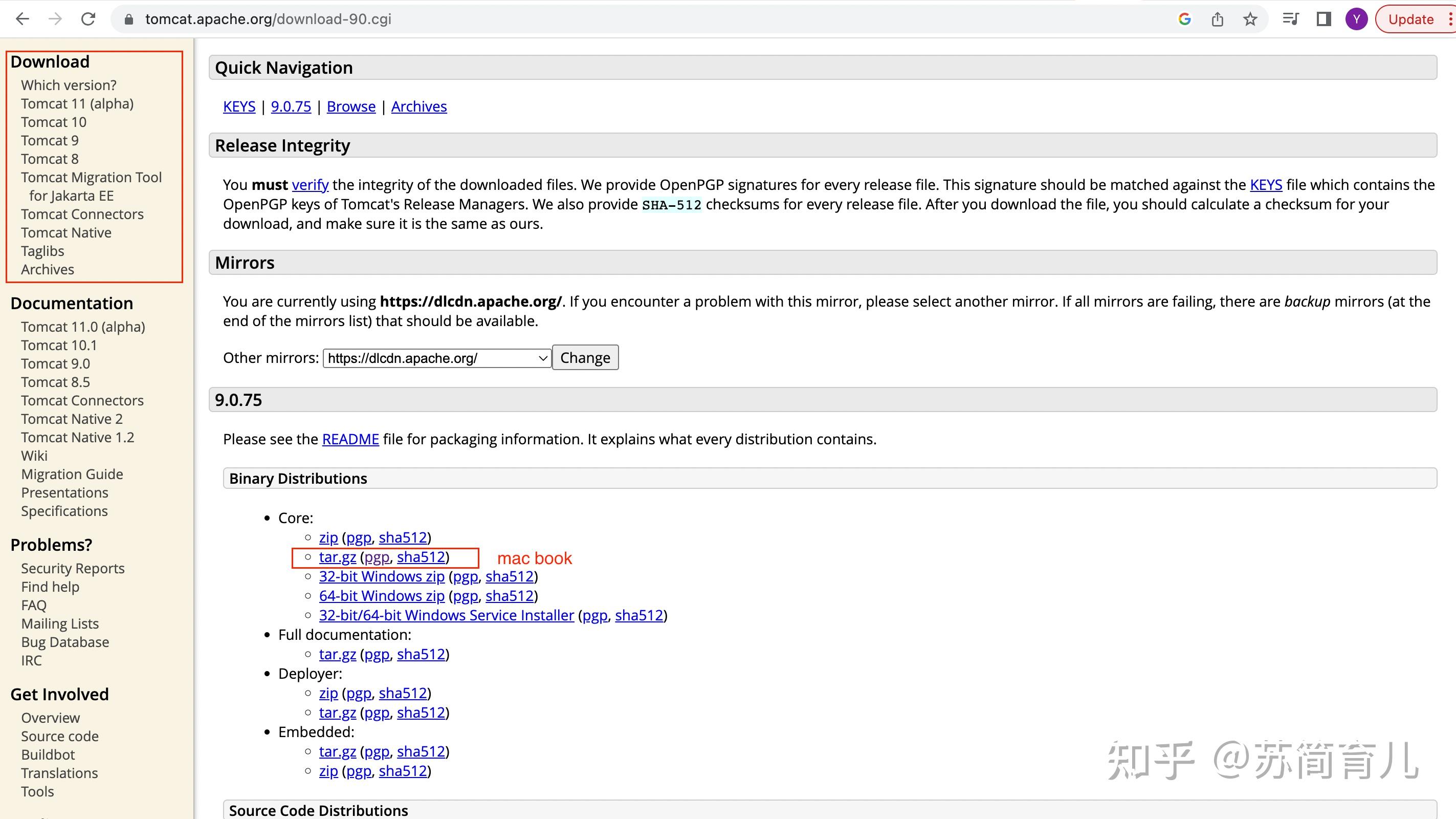1456x819 pixels.
Task: Toggle the browser side panel icon
Action: [1323, 19]
